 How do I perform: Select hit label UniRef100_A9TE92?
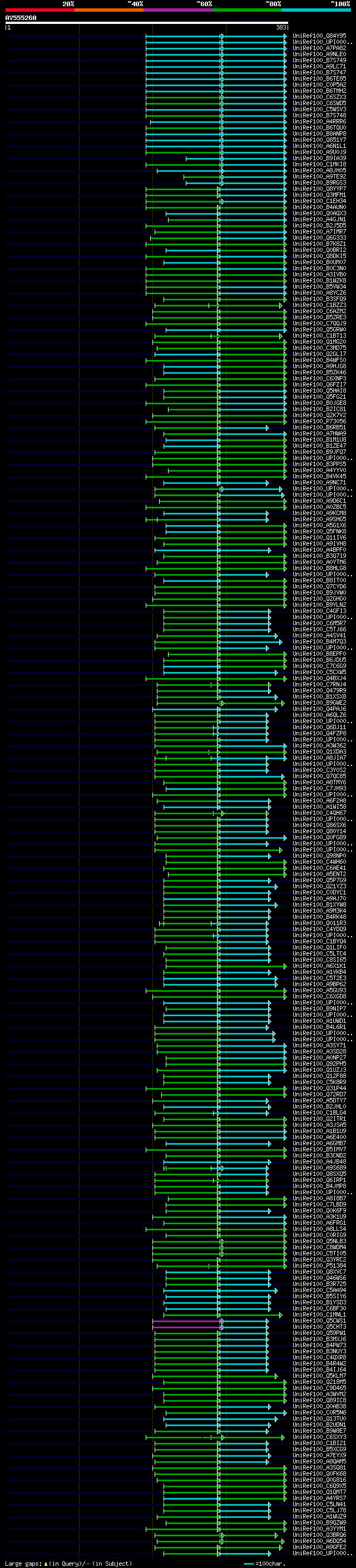tap(319, 176)
